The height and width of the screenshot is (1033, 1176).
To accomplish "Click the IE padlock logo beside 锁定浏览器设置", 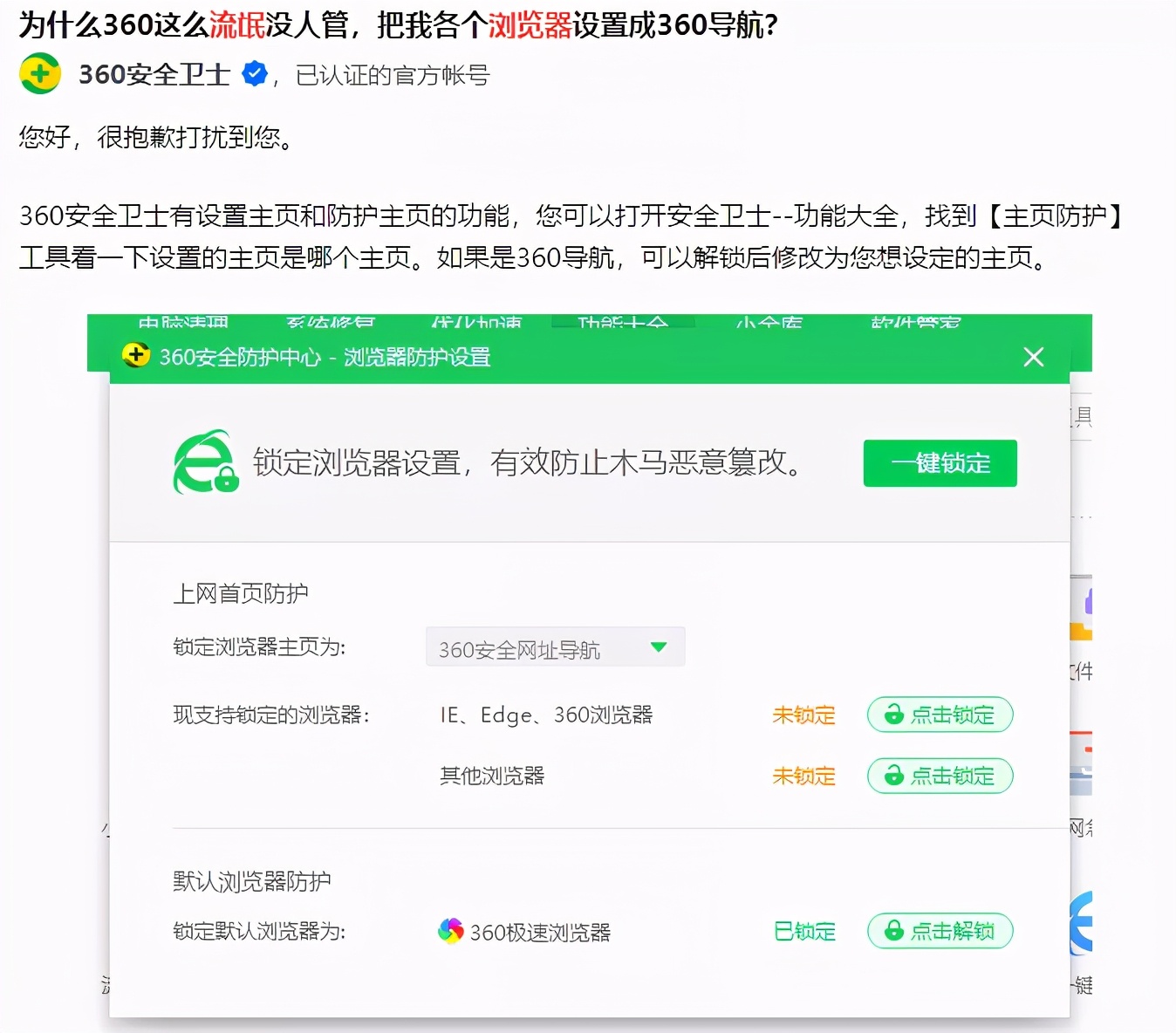I will coord(205,462).
